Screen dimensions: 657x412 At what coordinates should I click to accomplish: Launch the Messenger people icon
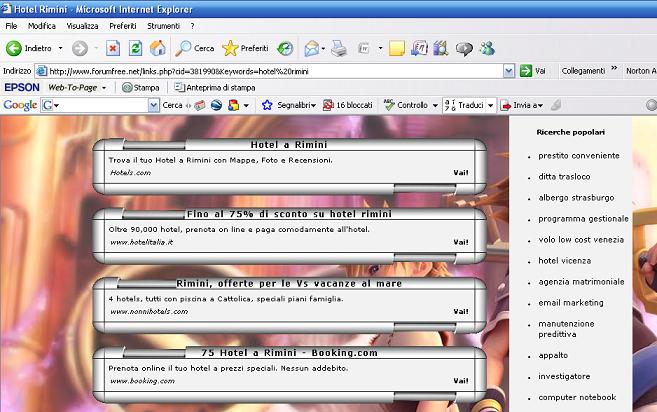(x=487, y=49)
